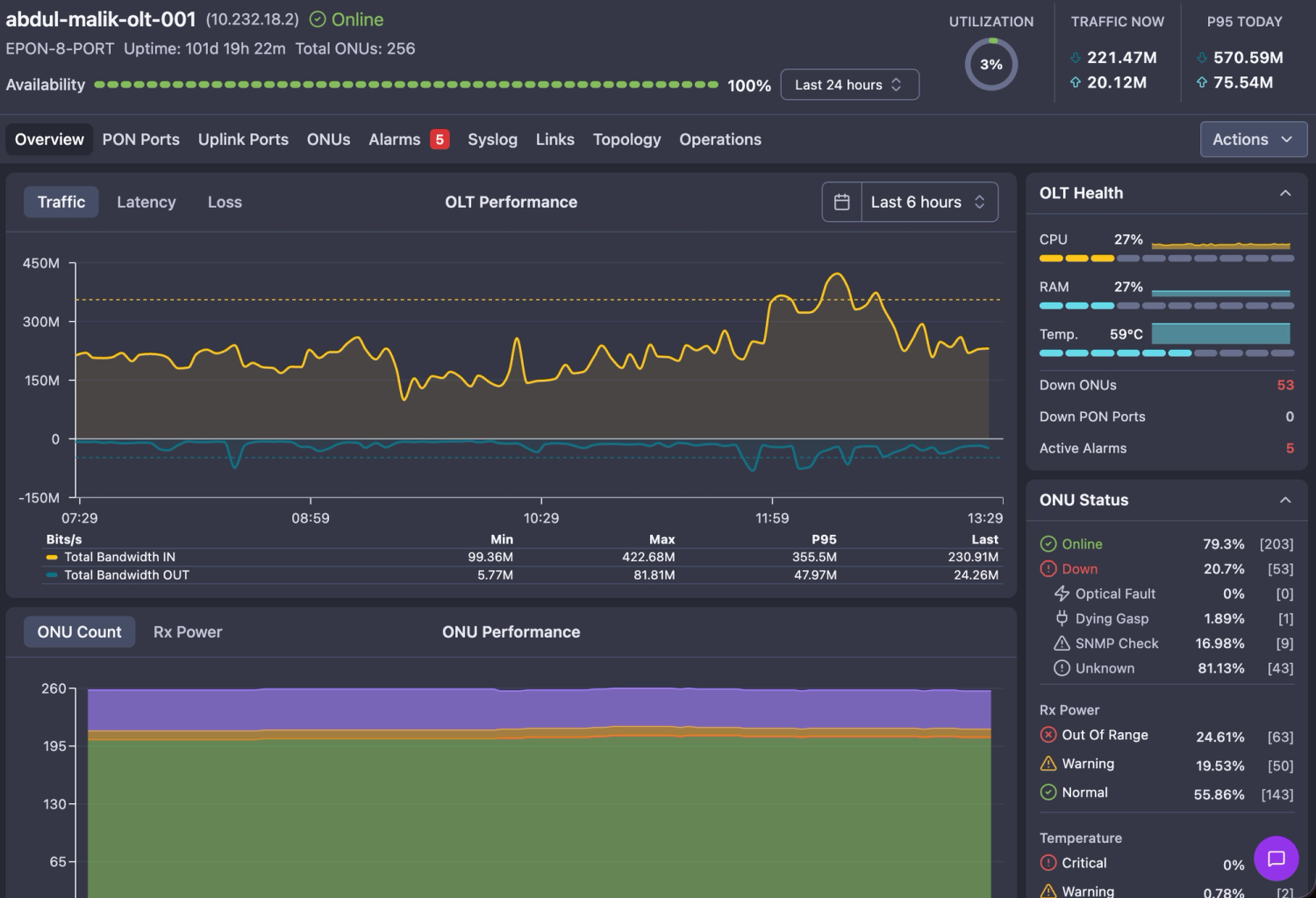The image size is (1316, 898).
Task: Collapse the OLT Health panel
Action: point(1285,193)
